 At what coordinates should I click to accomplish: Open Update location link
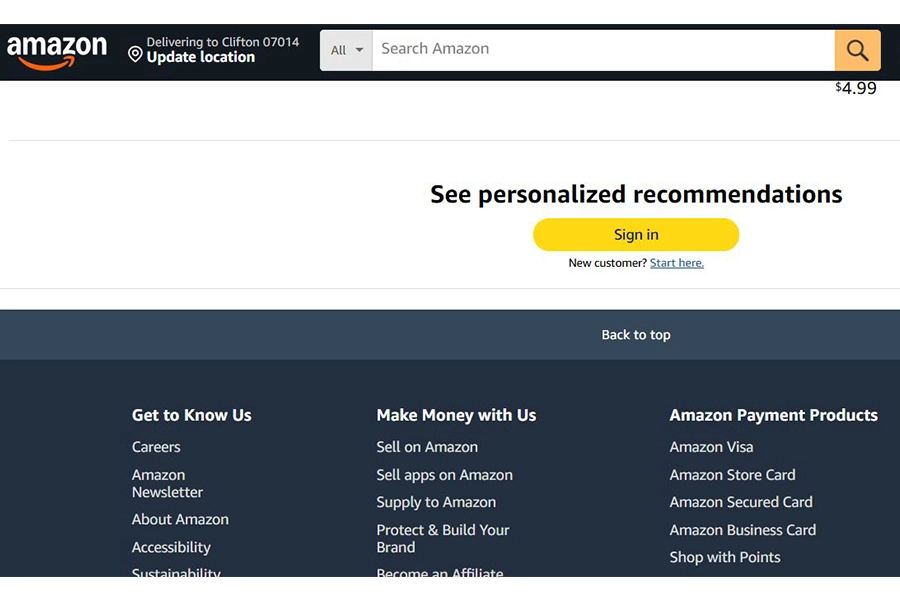(200, 57)
